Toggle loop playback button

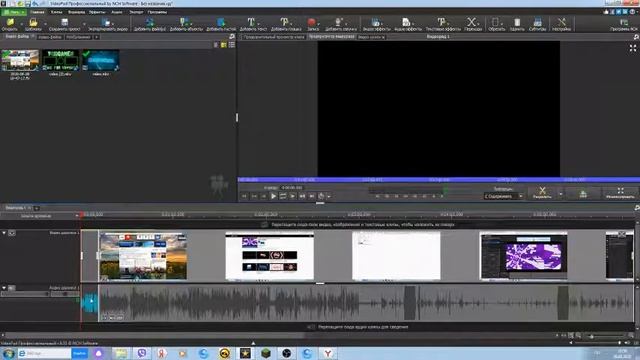(x=283, y=196)
